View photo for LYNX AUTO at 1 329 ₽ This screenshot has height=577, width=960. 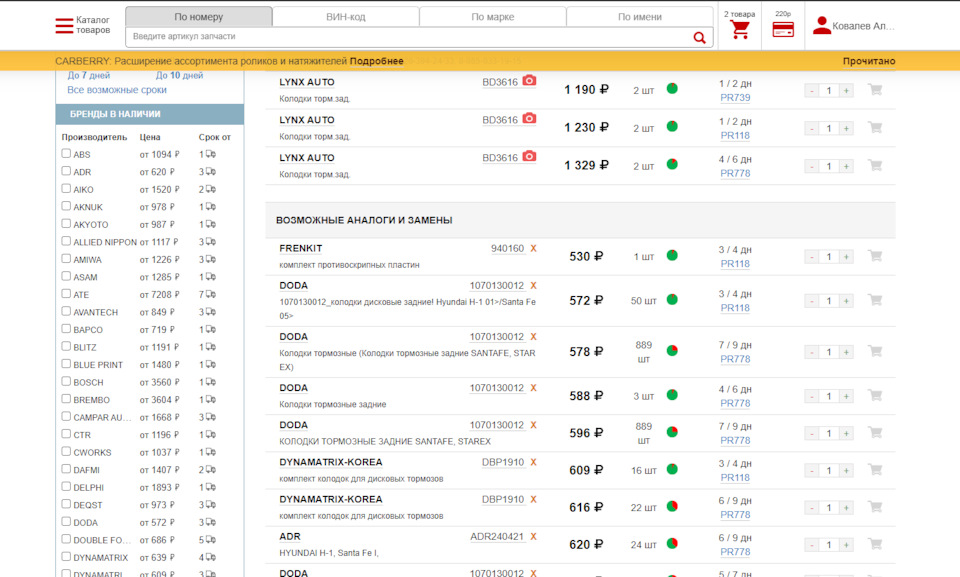pos(530,156)
